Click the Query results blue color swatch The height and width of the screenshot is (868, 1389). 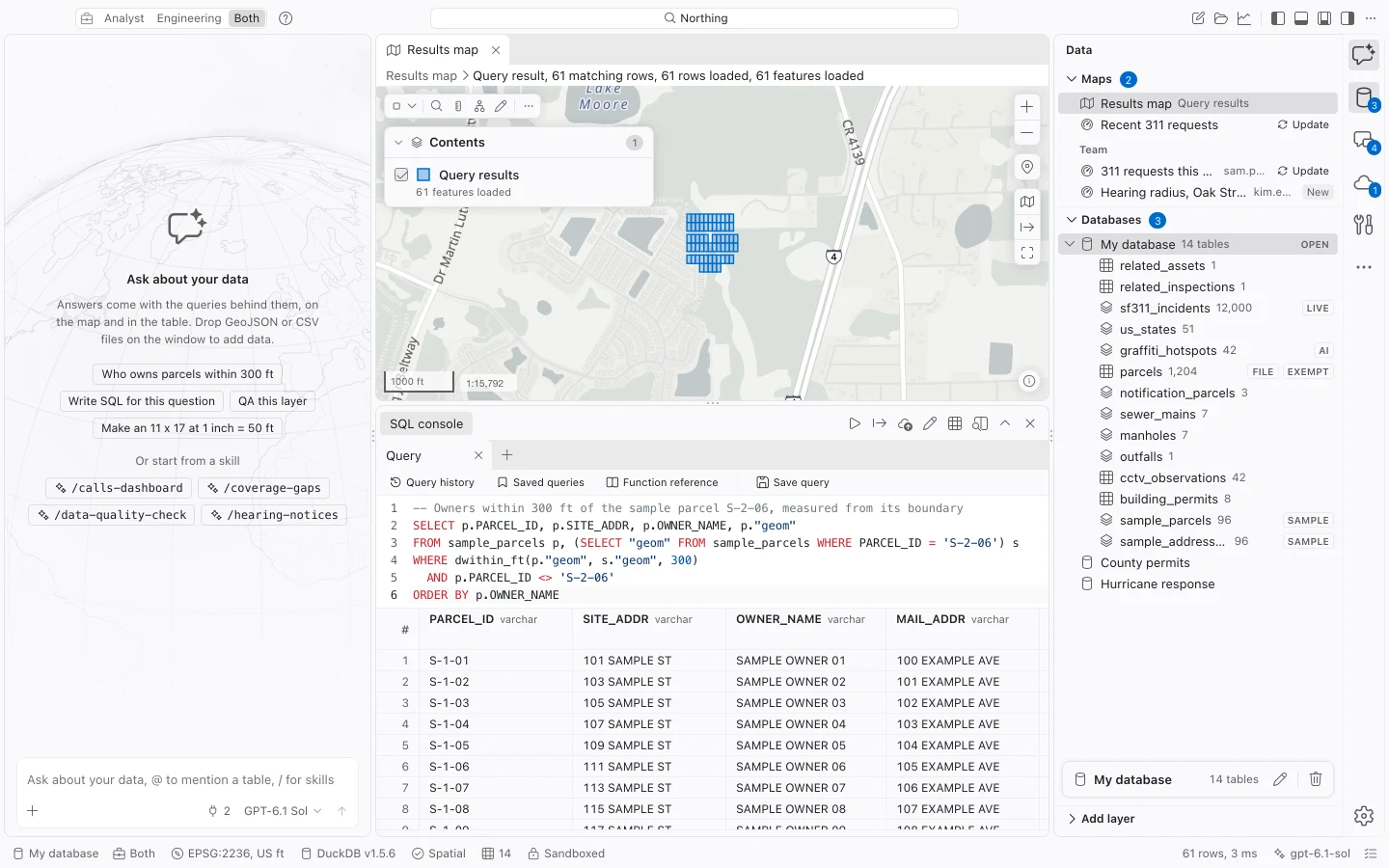[x=423, y=175]
